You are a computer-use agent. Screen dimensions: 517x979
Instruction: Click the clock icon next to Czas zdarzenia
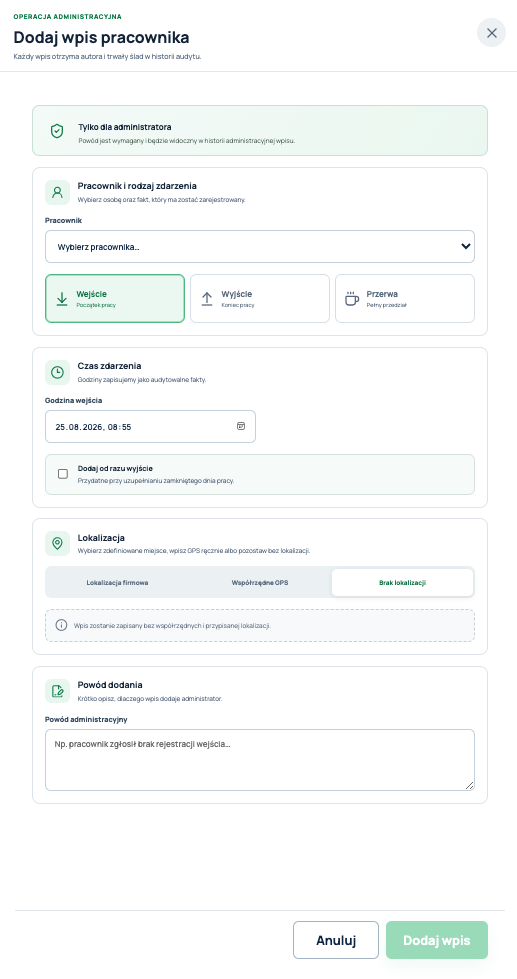pos(57,372)
